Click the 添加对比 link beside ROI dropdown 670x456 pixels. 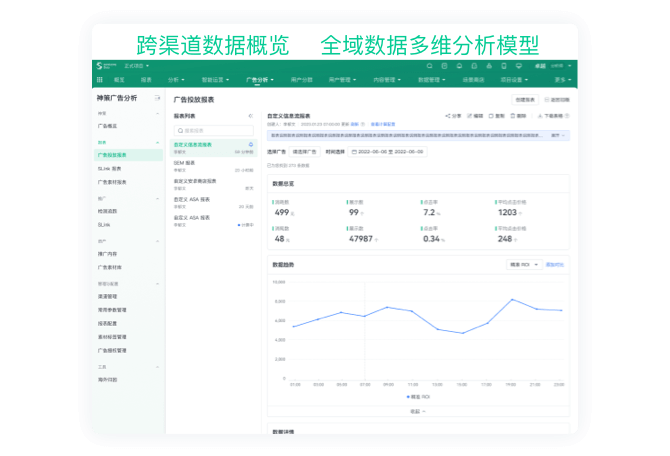(555, 265)
